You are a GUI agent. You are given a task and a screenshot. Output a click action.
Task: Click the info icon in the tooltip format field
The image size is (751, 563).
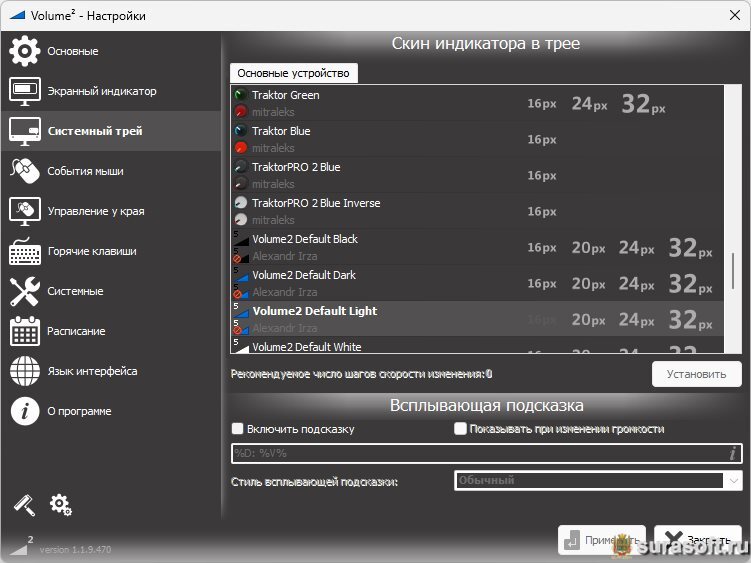732,453
